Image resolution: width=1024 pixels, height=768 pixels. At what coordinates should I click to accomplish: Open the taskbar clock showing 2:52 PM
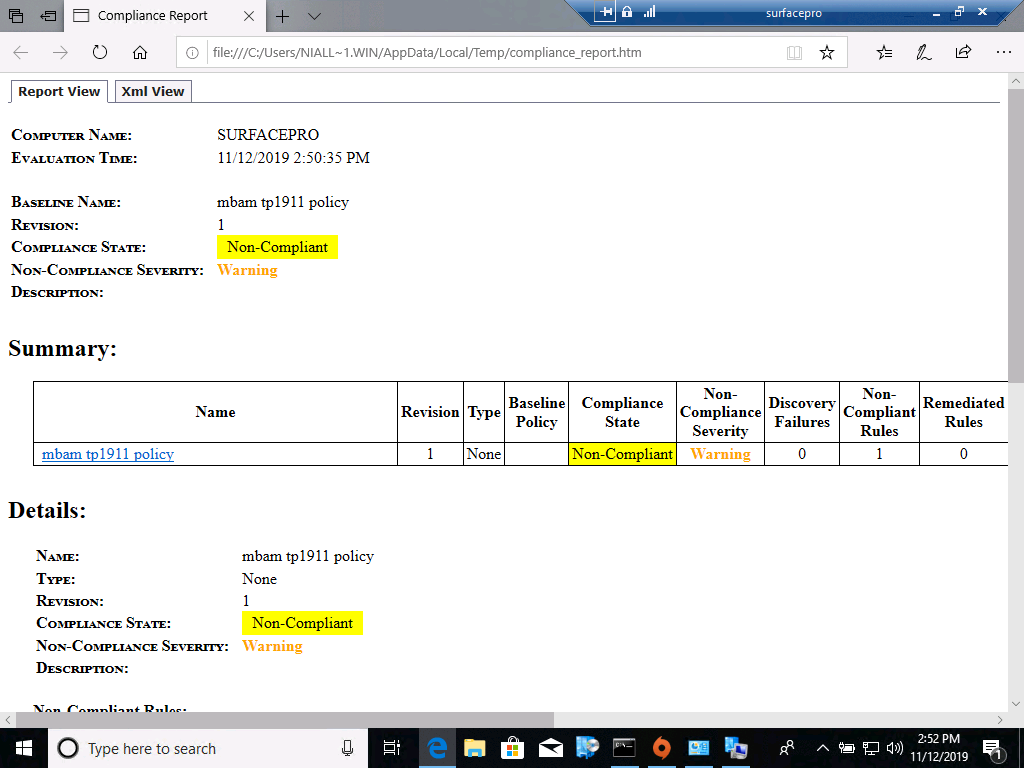pos(939,748)
